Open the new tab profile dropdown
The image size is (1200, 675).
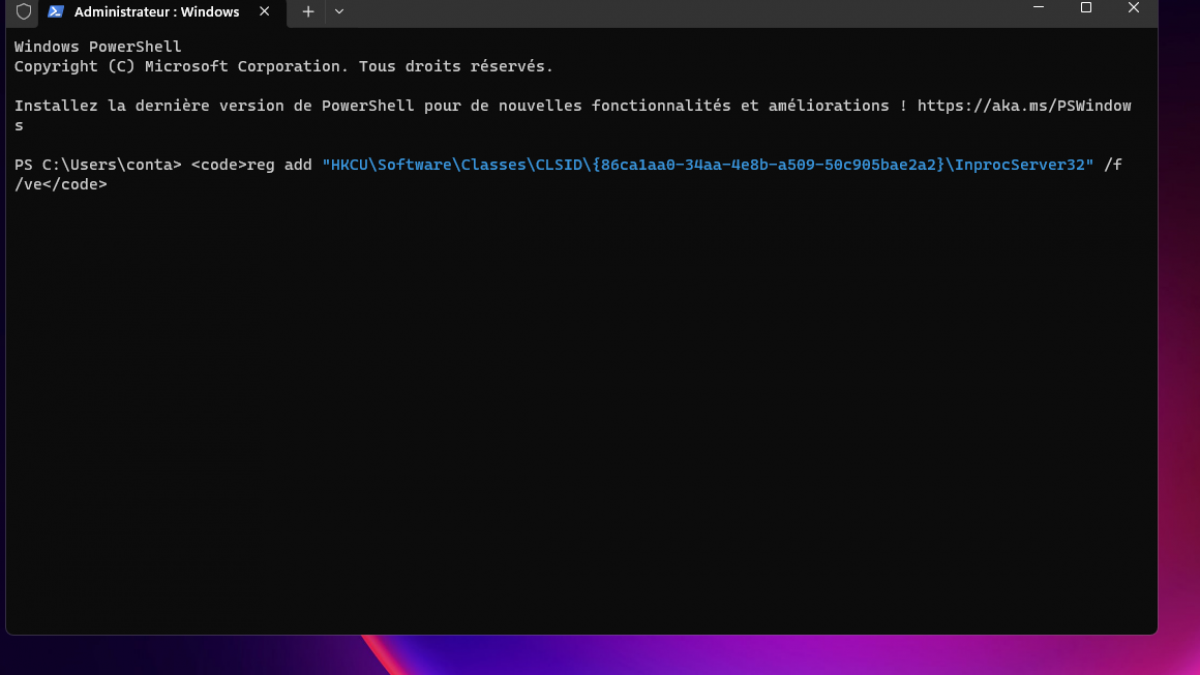coord(339,12)
